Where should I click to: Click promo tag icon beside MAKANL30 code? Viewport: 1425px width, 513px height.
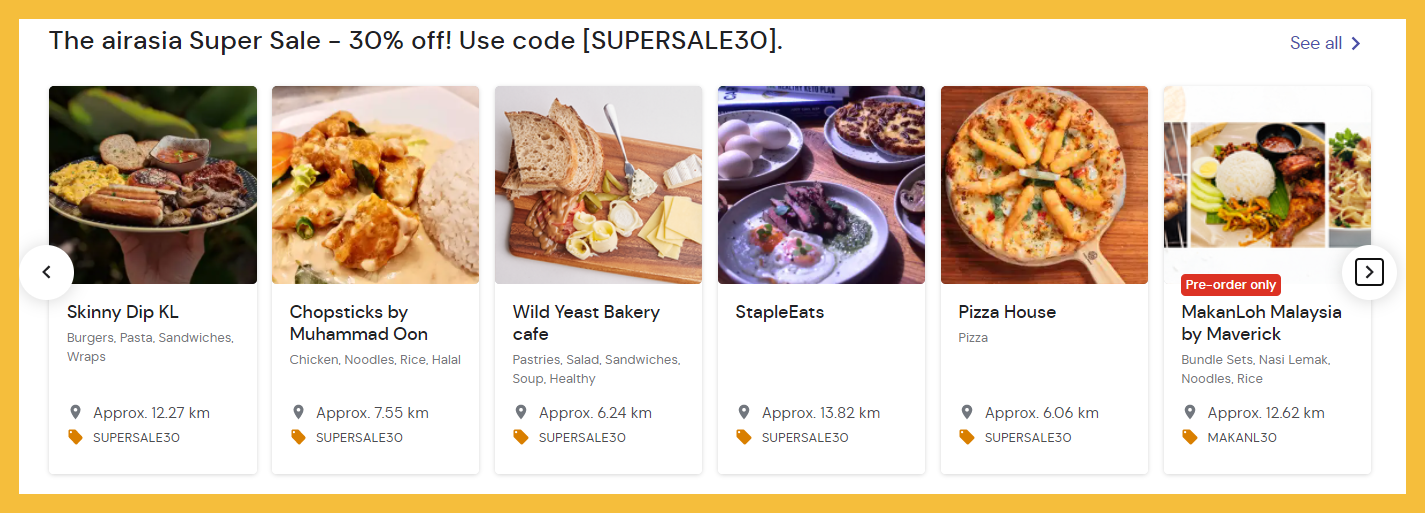point(1189,437)
